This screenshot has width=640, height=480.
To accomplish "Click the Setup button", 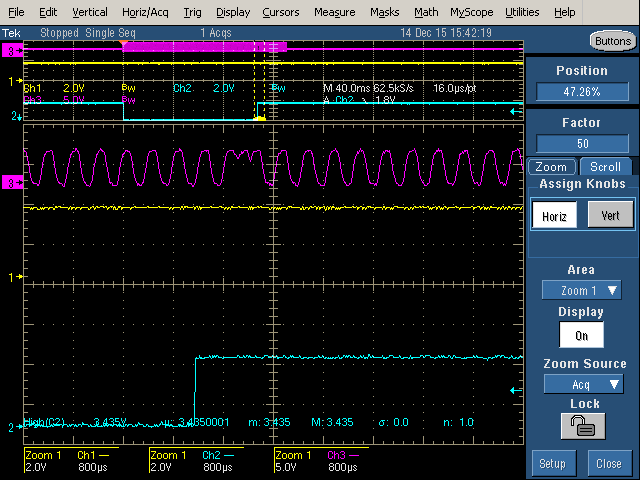I will [554, 464].
